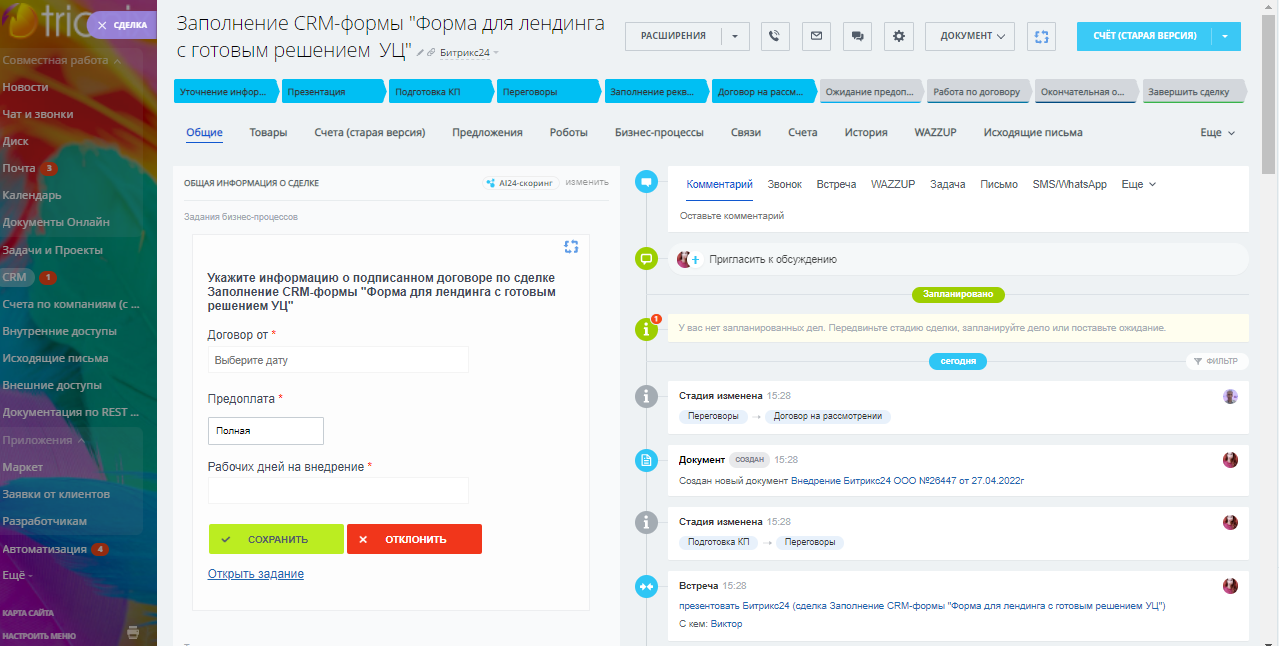Expand the task form with fullscreen icon
The height and width of the screenshot is (646, 1279).
point(571,247)
